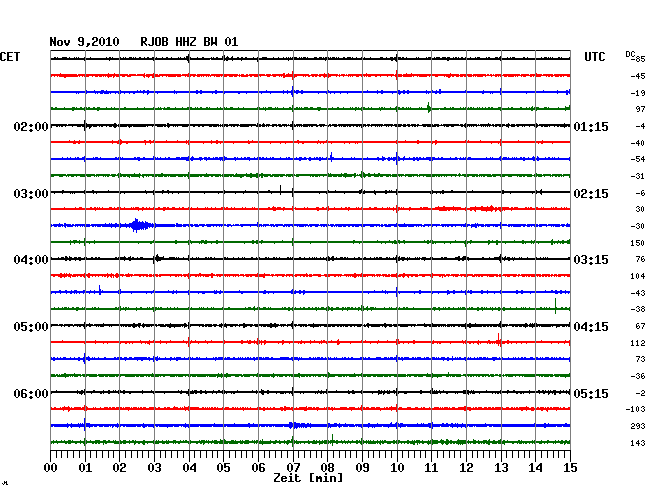Viewport: 650px width, 494px height.
Task: Click the DC offset value '76'
Action: point(640,259)
